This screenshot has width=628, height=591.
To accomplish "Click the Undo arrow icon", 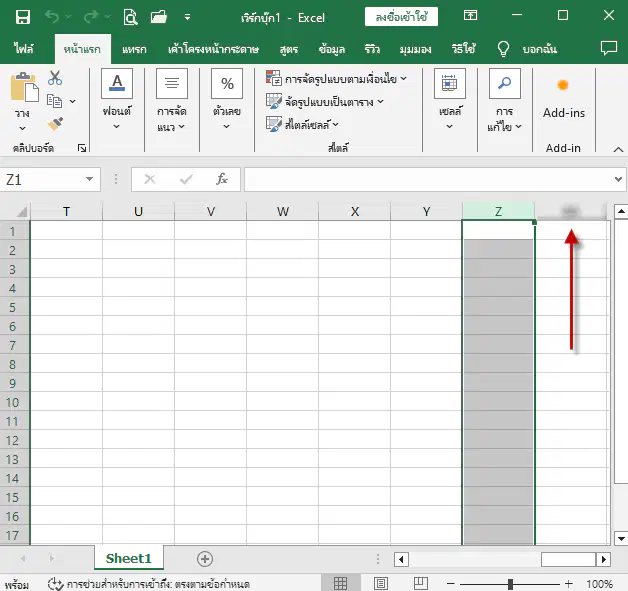I will (52, 17).
